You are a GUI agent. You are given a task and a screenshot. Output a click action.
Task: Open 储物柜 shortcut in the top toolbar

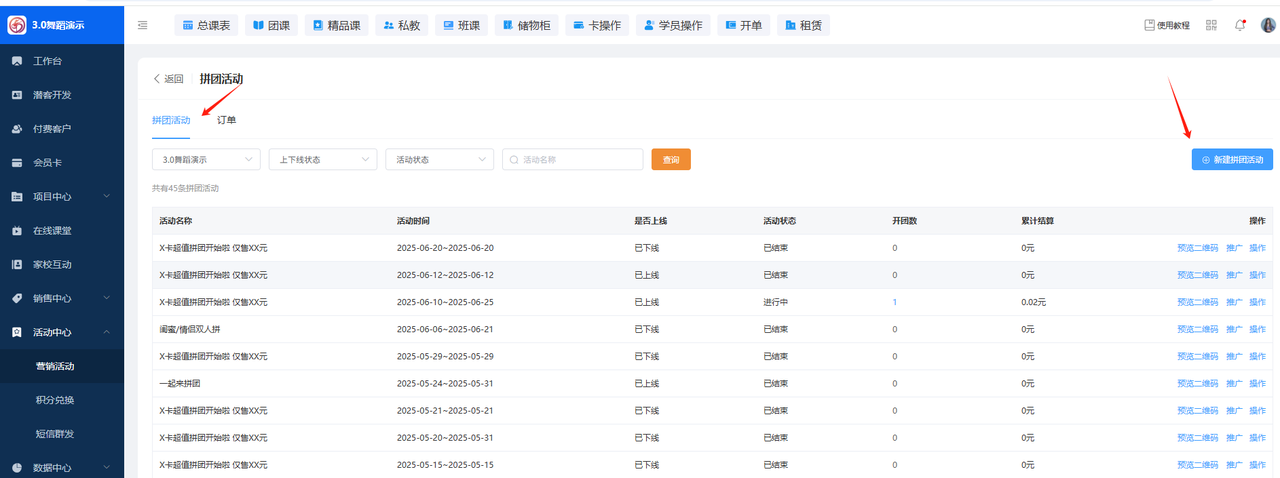(x=525, y=25)
